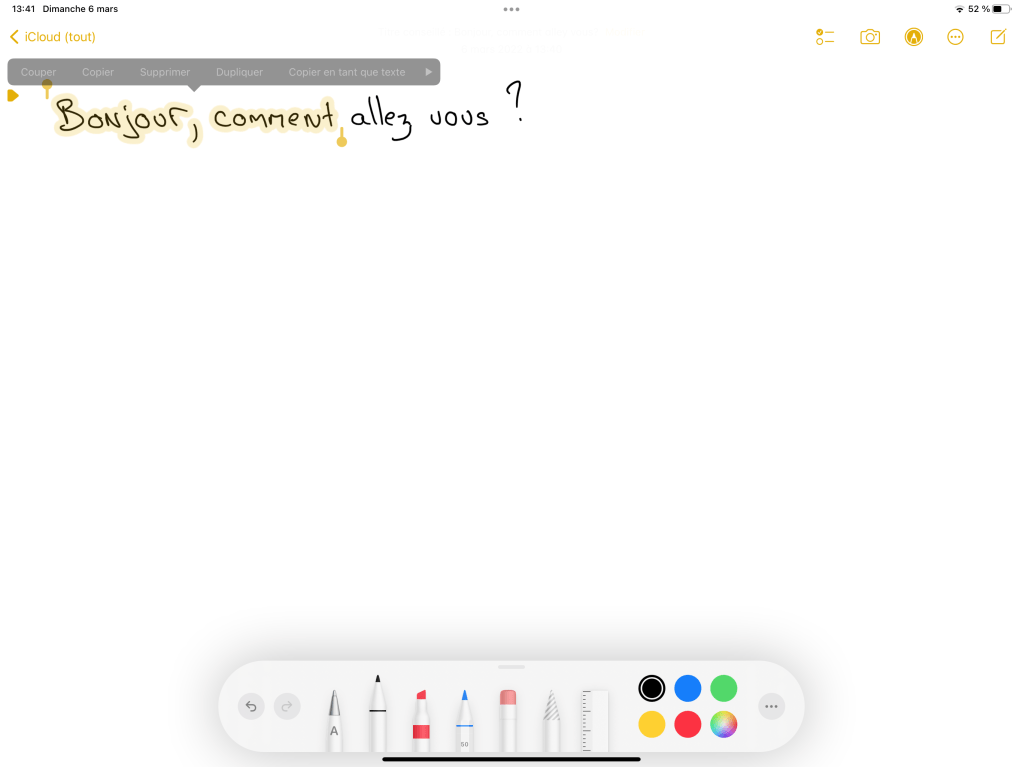Select the handwriting-to-text pen with letter A
The height and width of the screenshot is (767, 1023).
[334, 719]
